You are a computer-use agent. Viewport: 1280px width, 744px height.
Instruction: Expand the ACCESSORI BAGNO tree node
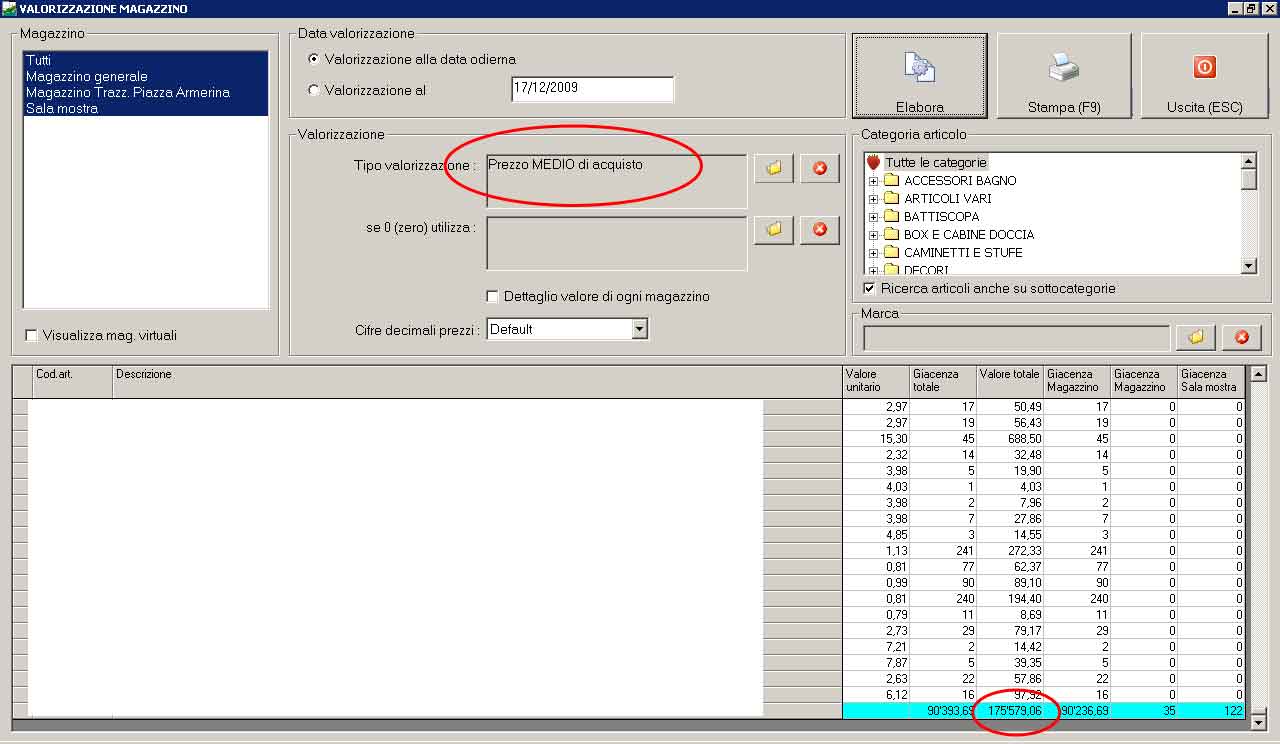[x=873, y=181]
